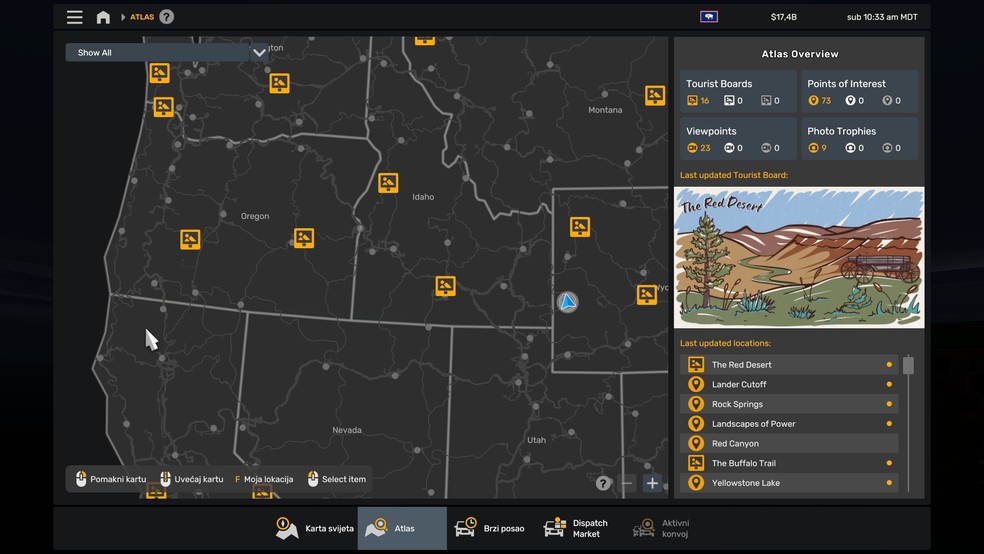Viewport: 984px width, 554px height.
Task: Open the map legend help button
Action: pos(603,483)
